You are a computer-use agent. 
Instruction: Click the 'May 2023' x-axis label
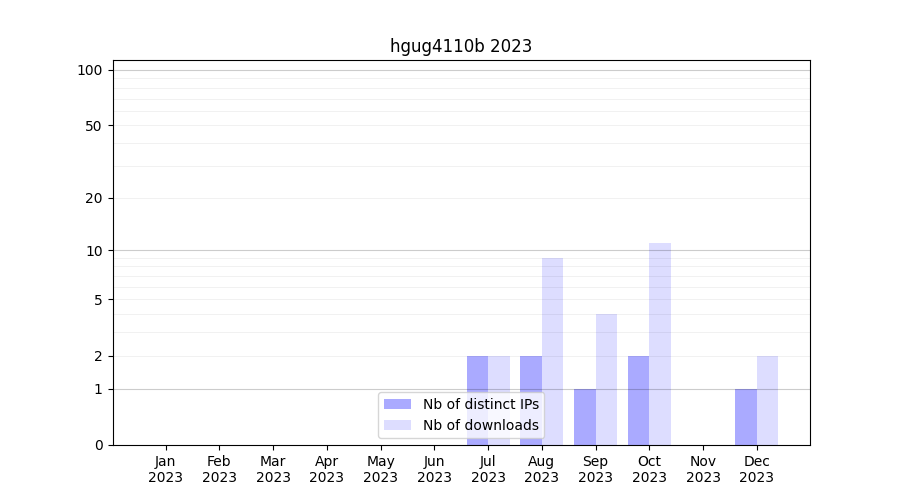[381, 469]
